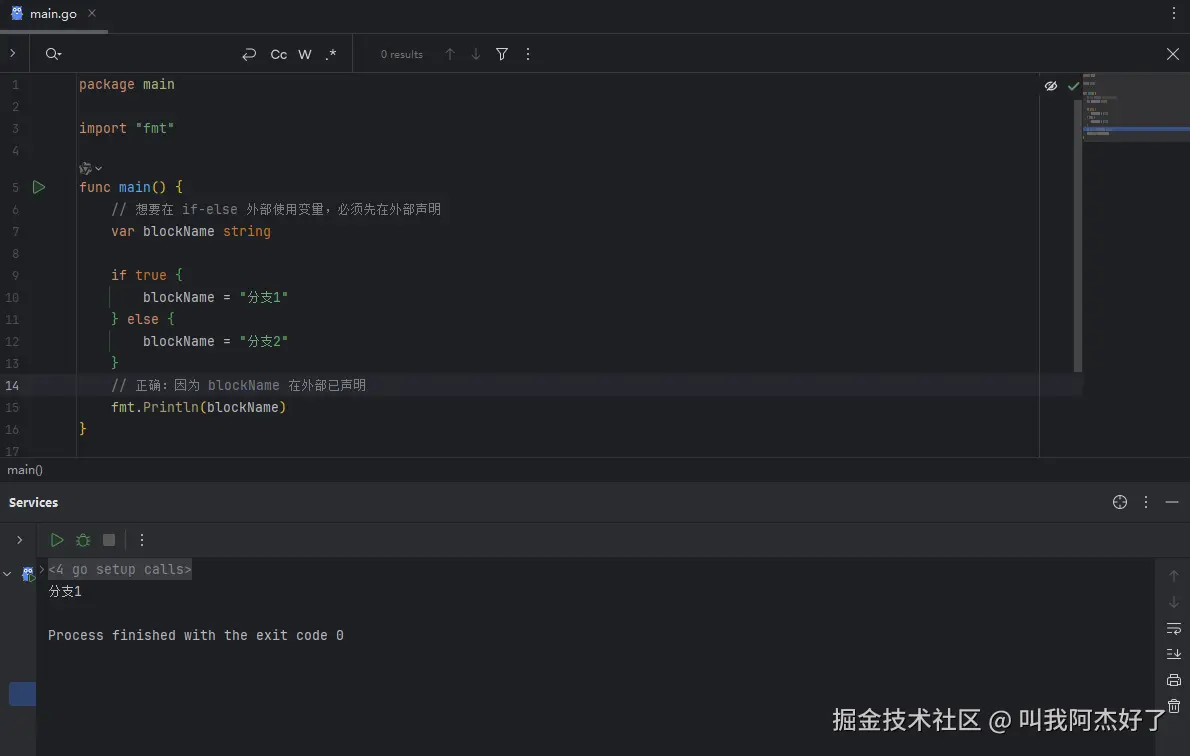The width and height of the screenshot is (1190, 756).
Task: Go to next search occurrence
Action: (x=475, y=54)
